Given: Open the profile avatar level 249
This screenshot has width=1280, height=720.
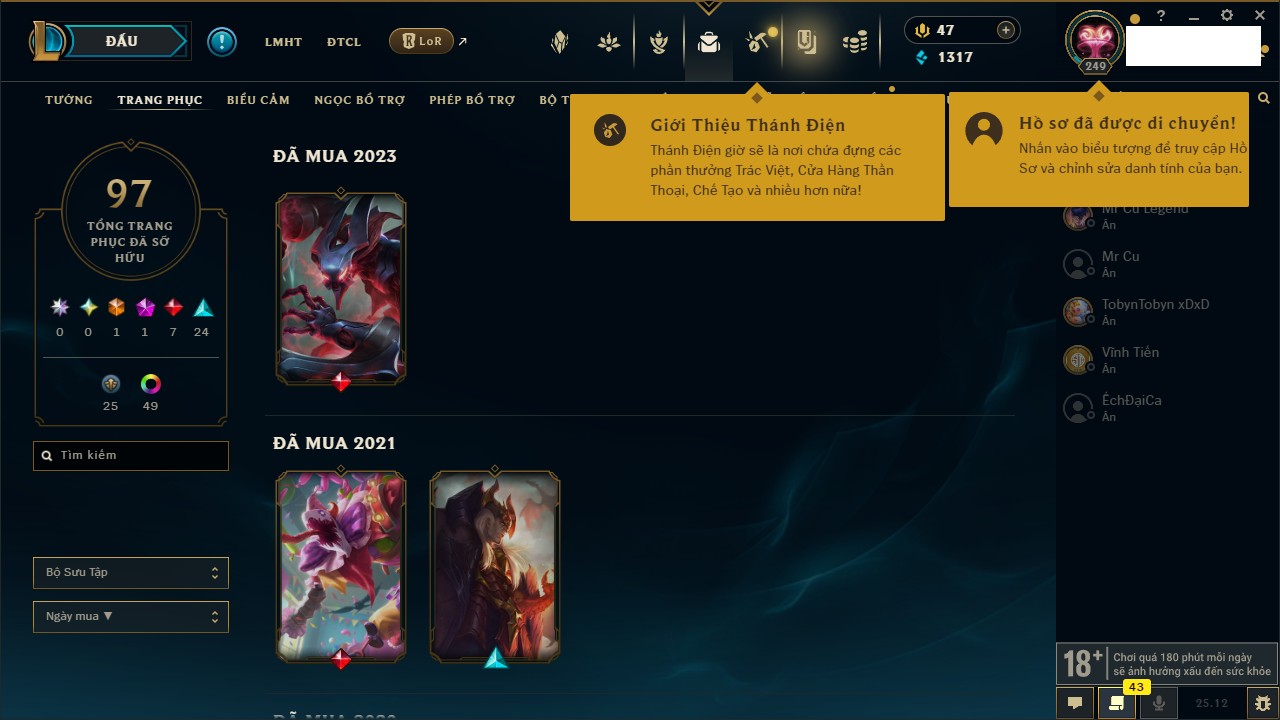Looking at the screenshot, I should [1095, 42].
